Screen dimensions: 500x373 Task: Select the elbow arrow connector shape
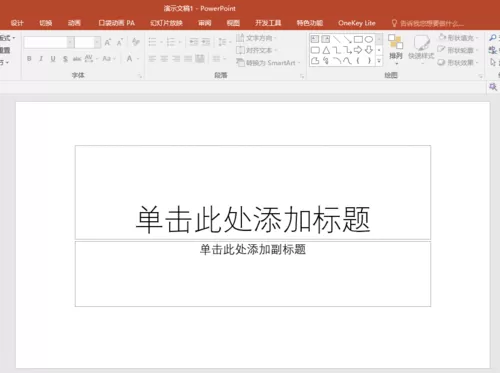pyautogui.click(x=348, y=50)
